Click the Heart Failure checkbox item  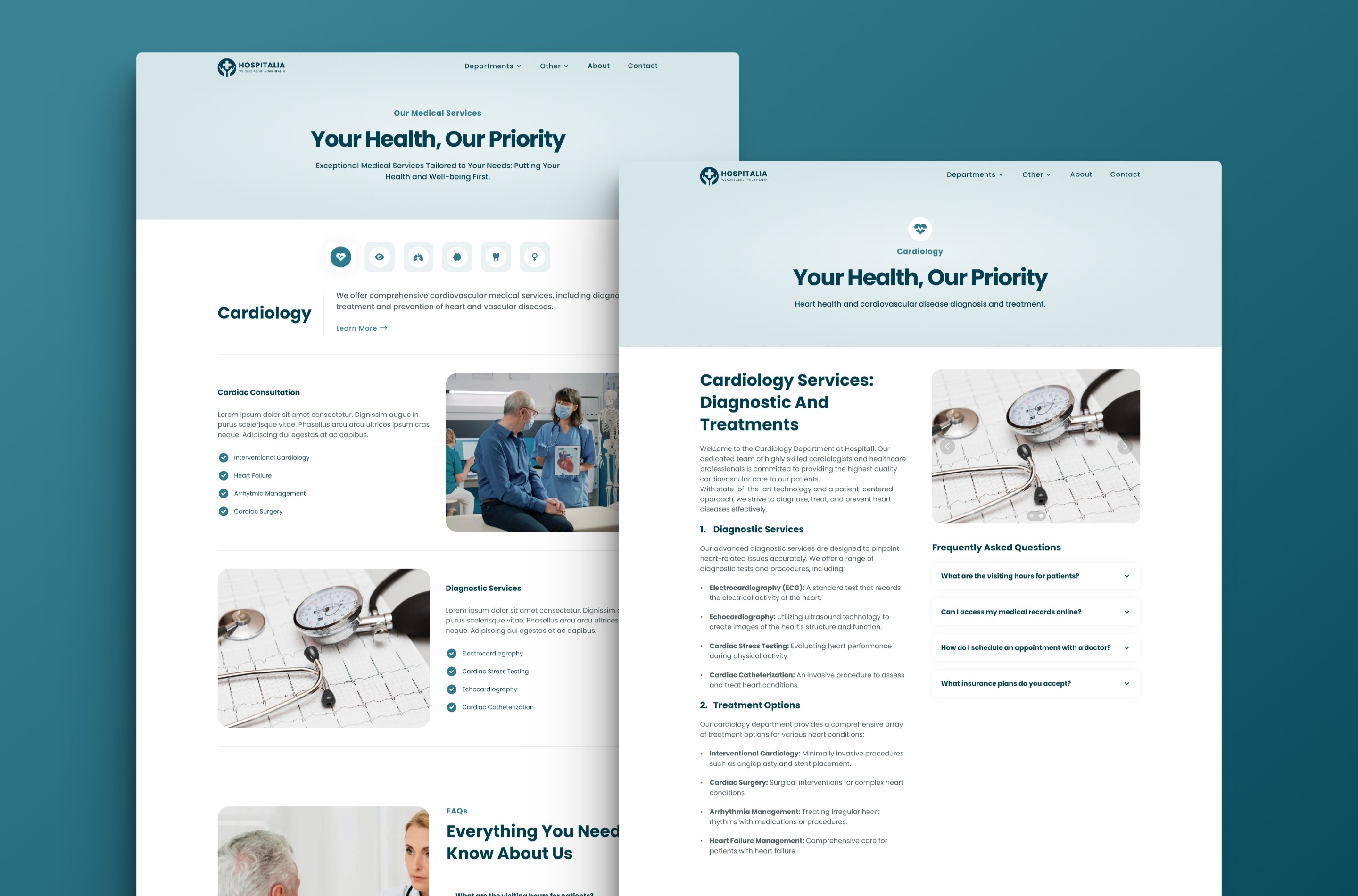[x=223, y=475]
